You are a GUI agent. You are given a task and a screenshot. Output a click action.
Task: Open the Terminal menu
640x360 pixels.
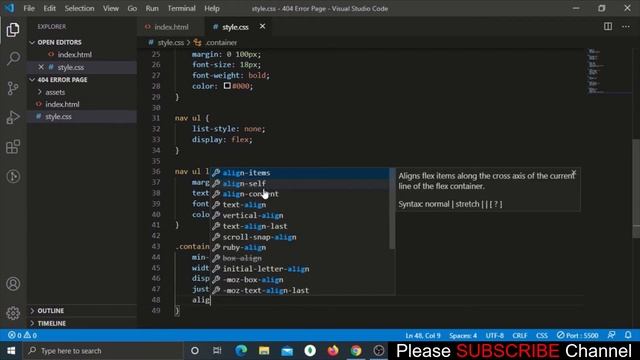pos(182,8)
